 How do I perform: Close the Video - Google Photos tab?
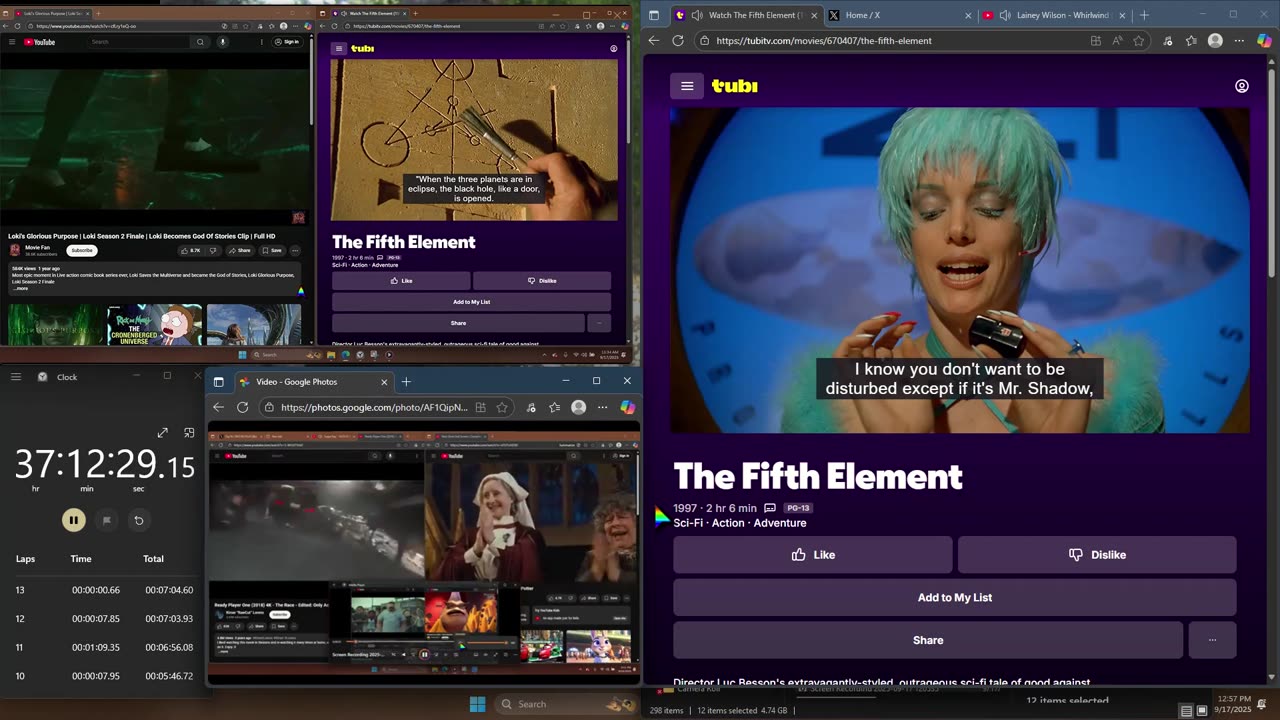pos(384,382)
